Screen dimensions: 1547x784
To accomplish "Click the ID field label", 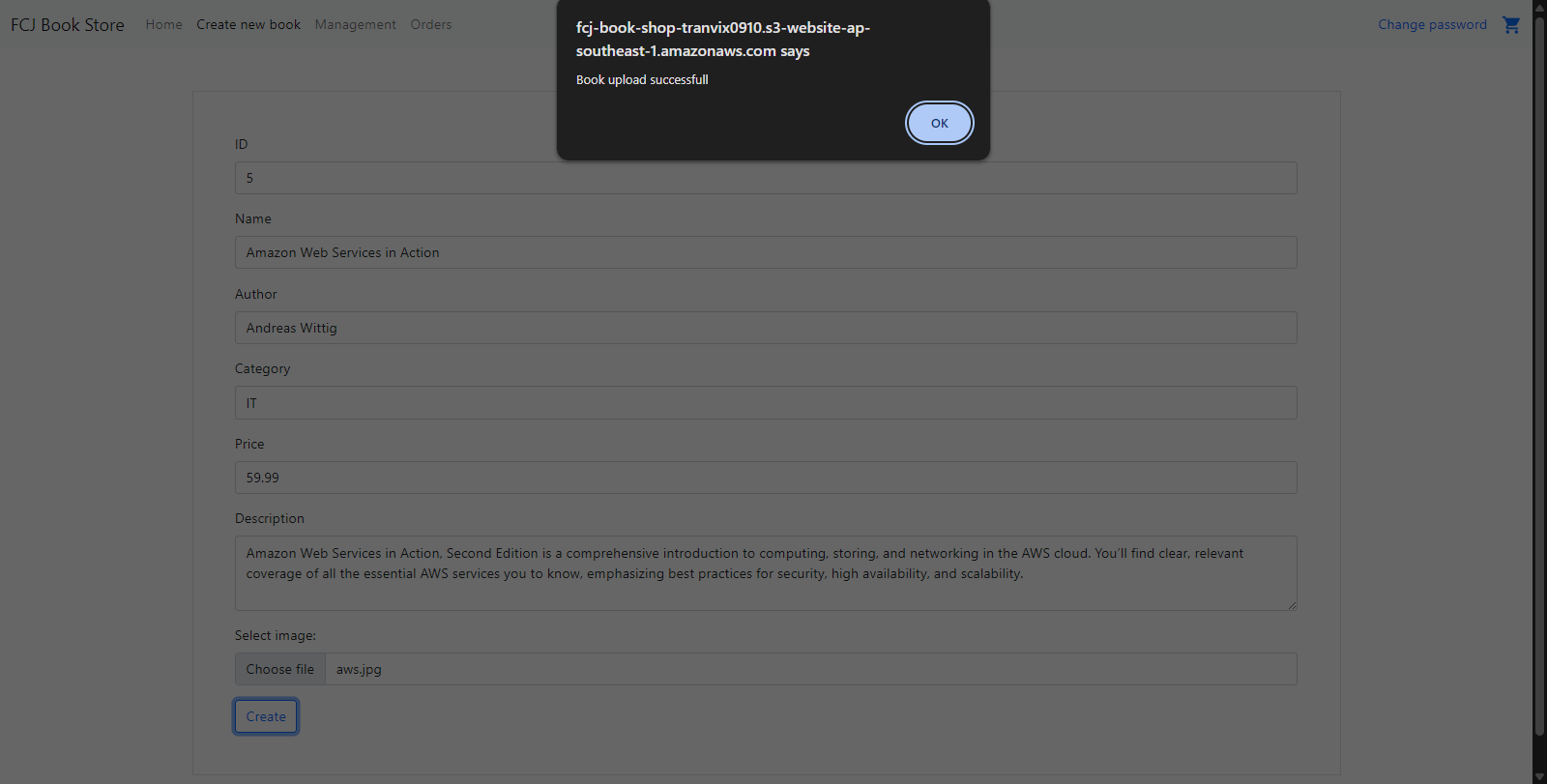I will [x=242, y=144].
